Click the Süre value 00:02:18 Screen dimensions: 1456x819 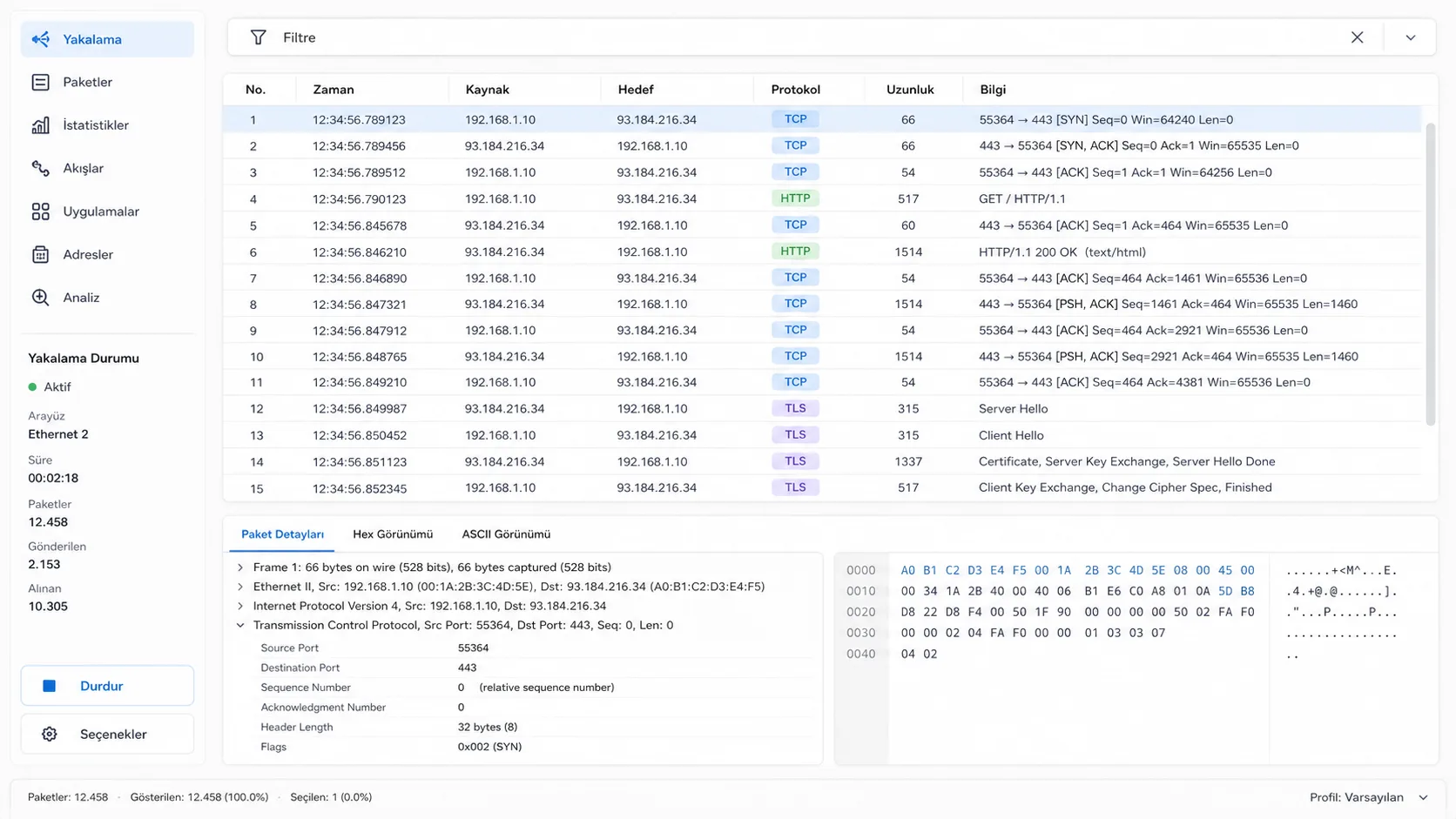click(53, 478)
